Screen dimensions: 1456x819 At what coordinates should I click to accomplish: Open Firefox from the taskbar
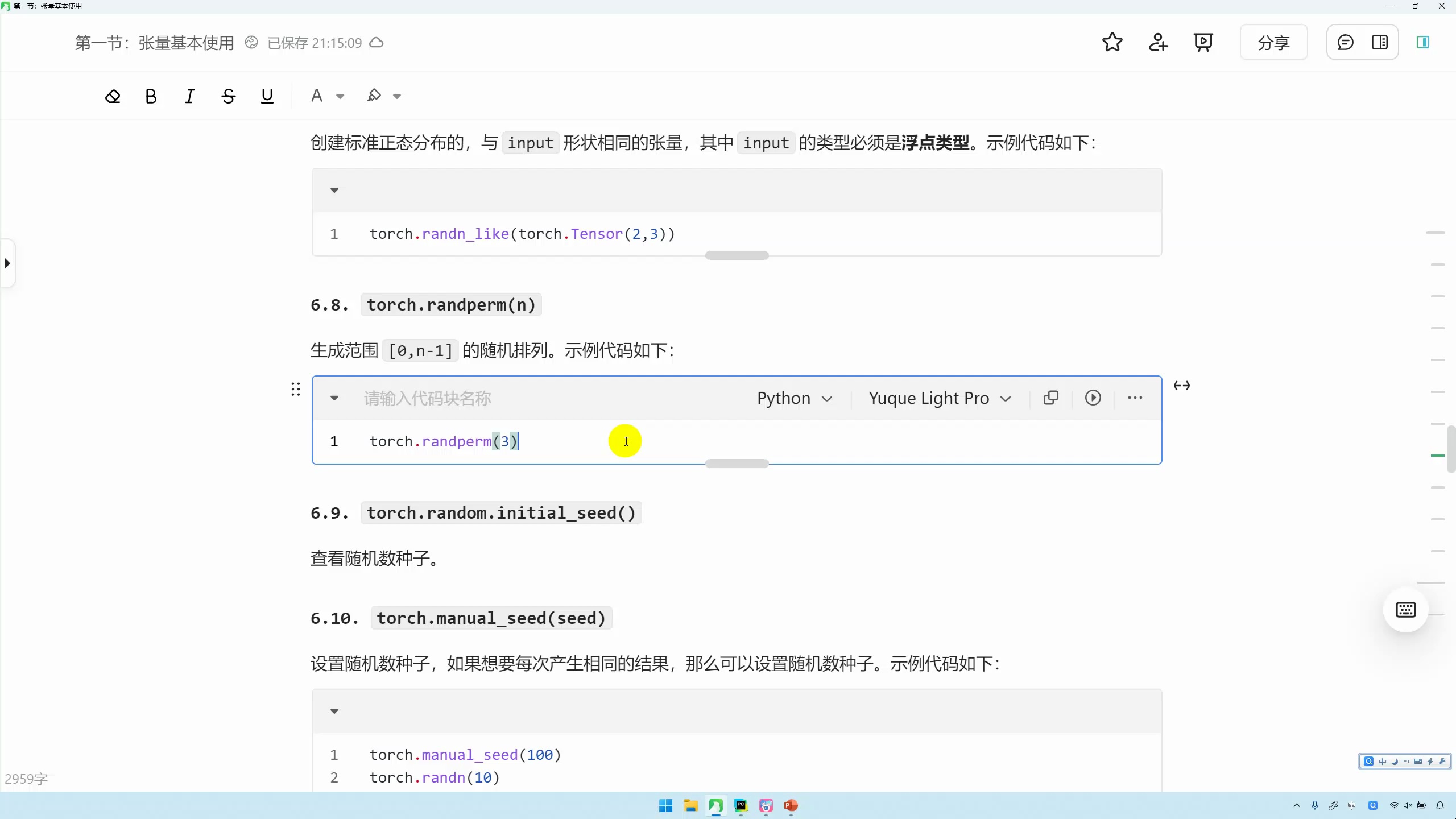tap(765, 806)
